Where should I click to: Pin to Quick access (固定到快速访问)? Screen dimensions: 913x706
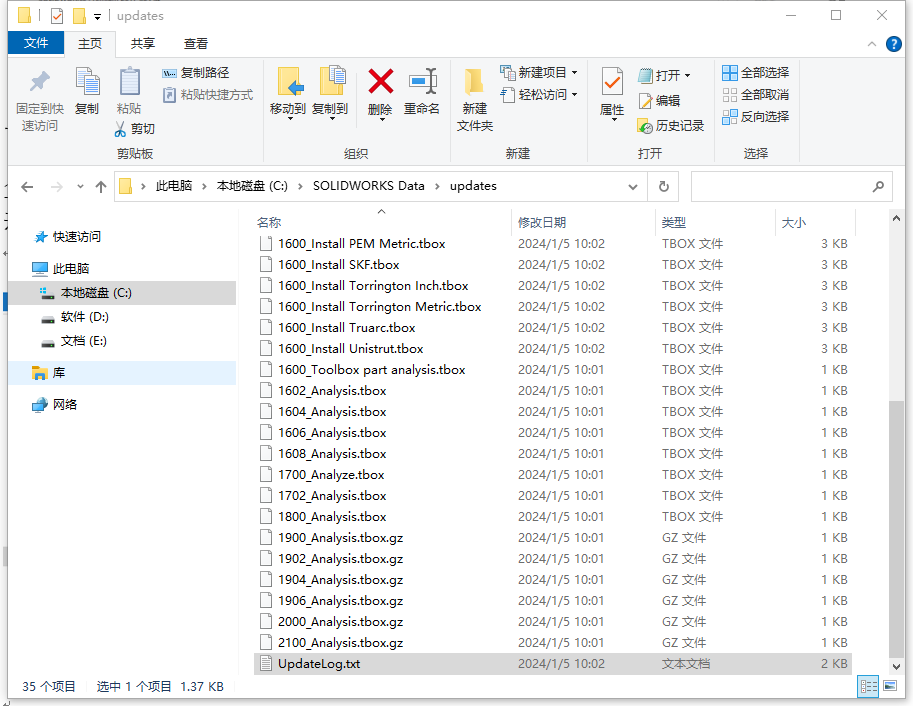[x=40, y=100]
